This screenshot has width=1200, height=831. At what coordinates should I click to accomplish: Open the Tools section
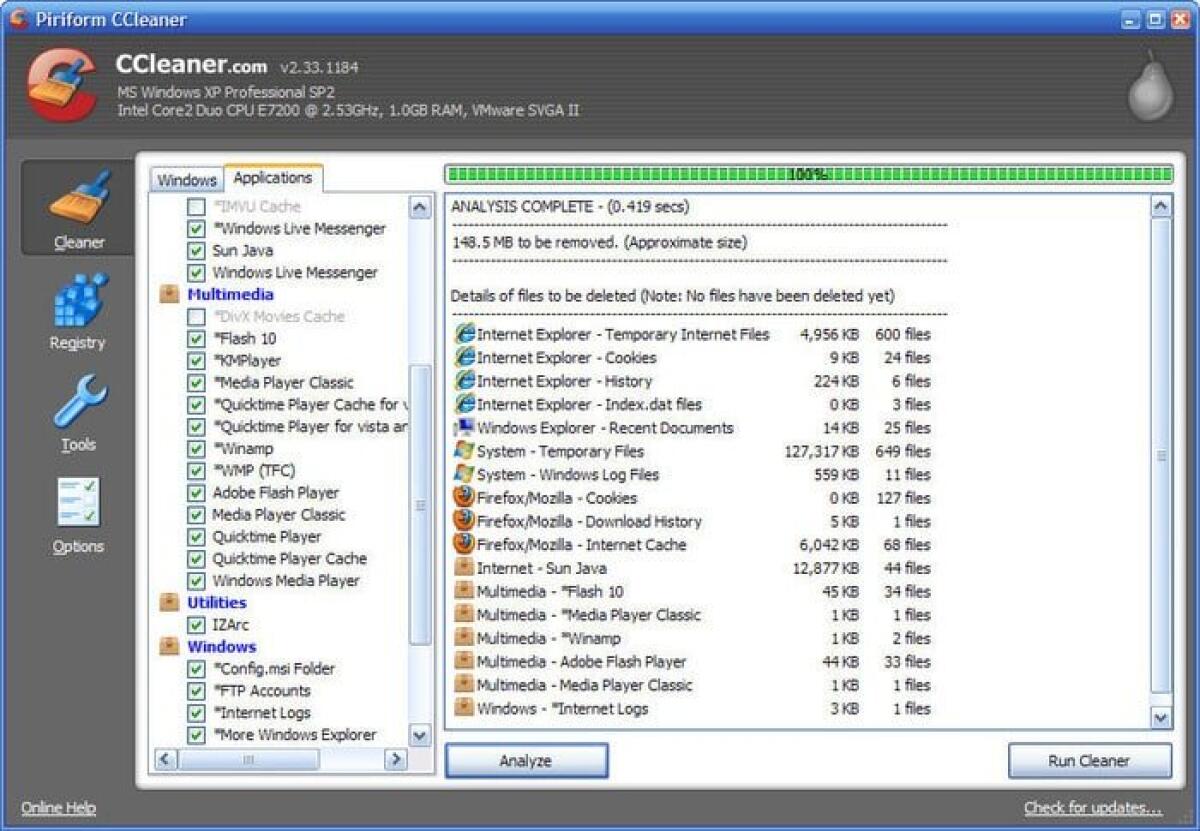click(x=78, y=410)
